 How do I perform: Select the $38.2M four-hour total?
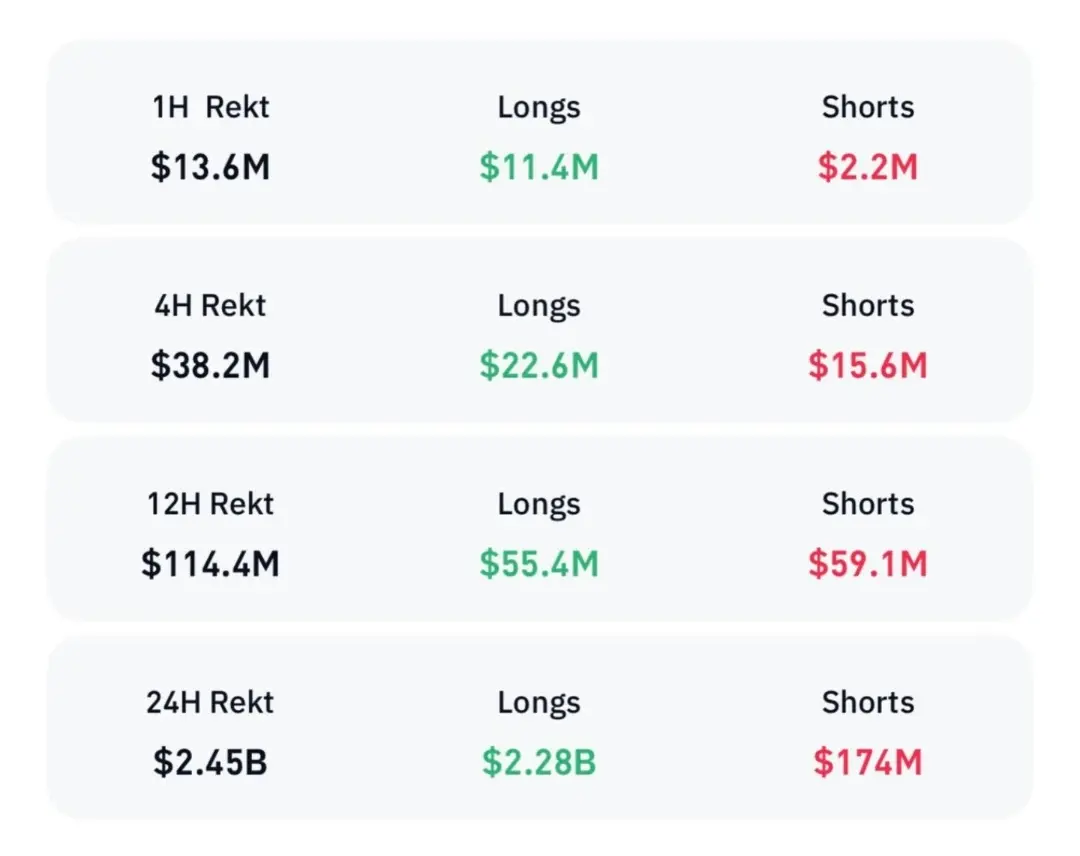[210, 365]
